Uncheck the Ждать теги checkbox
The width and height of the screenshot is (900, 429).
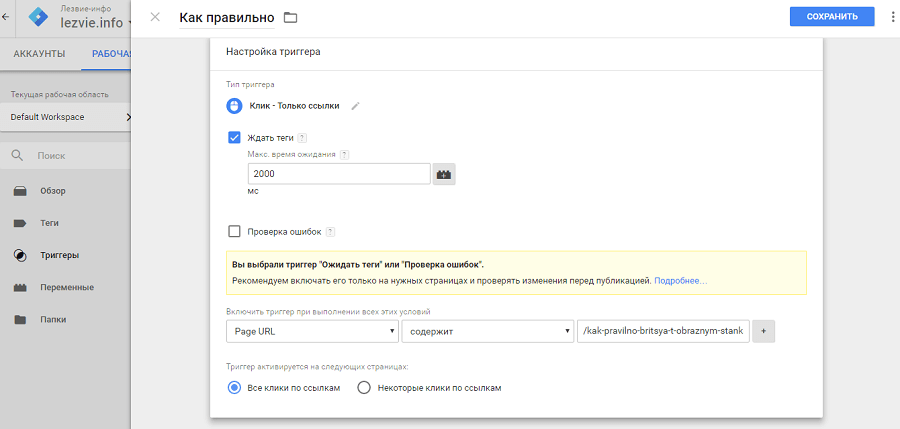[235, 138]
